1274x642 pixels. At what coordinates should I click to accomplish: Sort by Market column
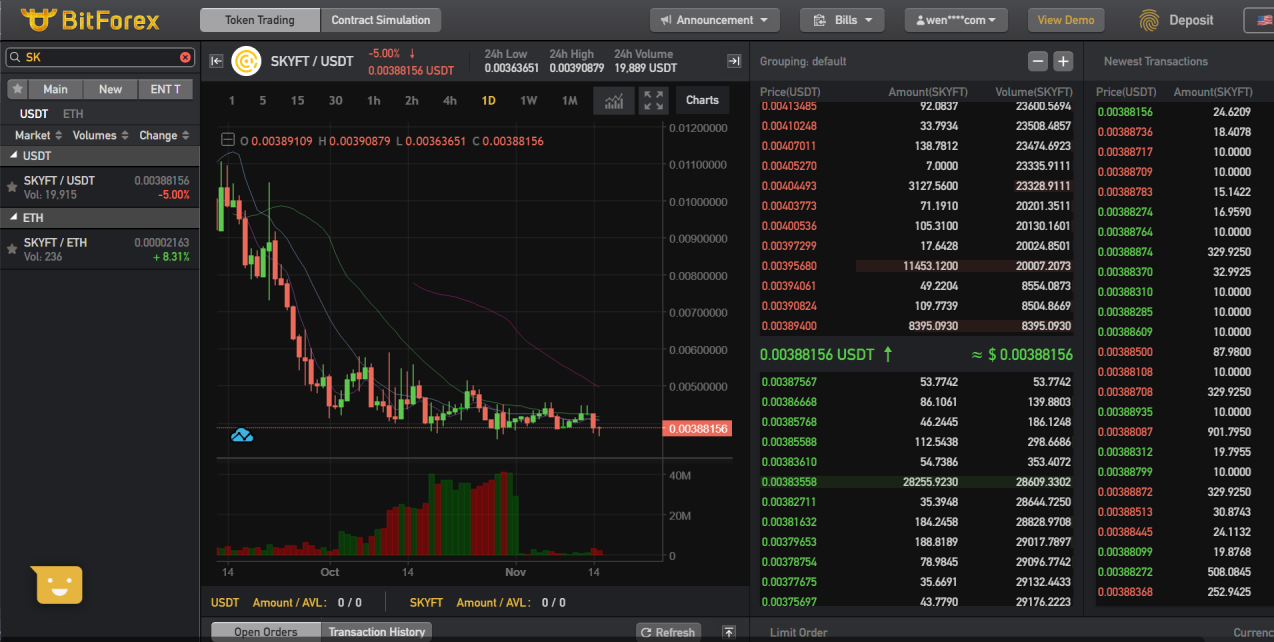(37, 135)
